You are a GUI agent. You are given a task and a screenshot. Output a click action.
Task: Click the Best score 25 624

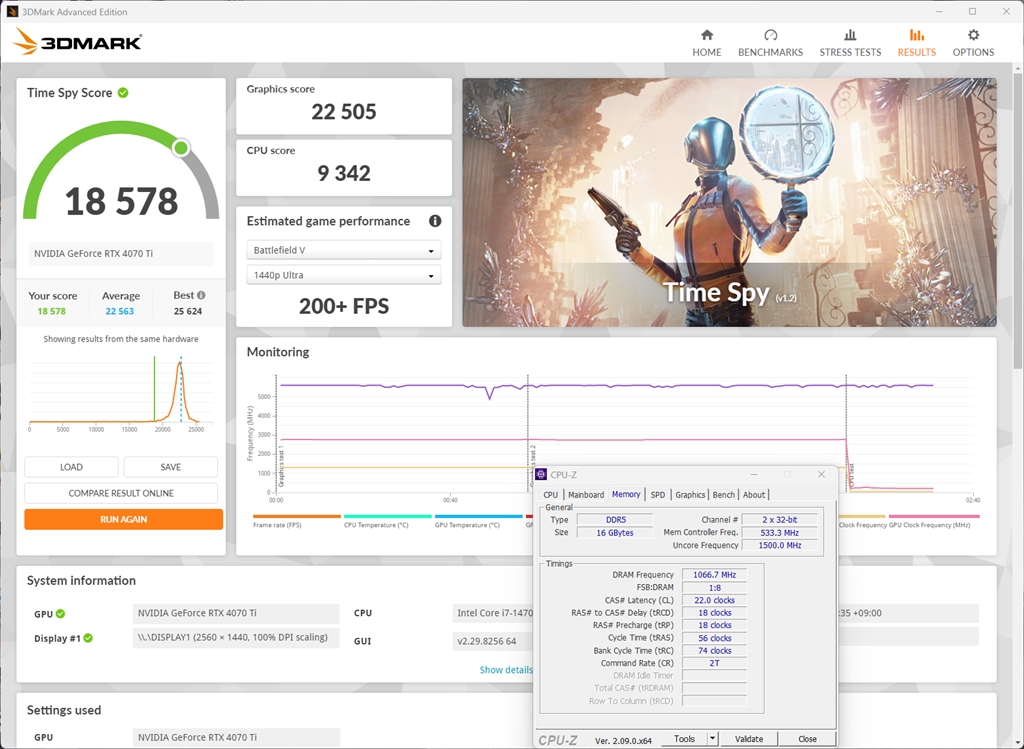click(x=188, y=311)
